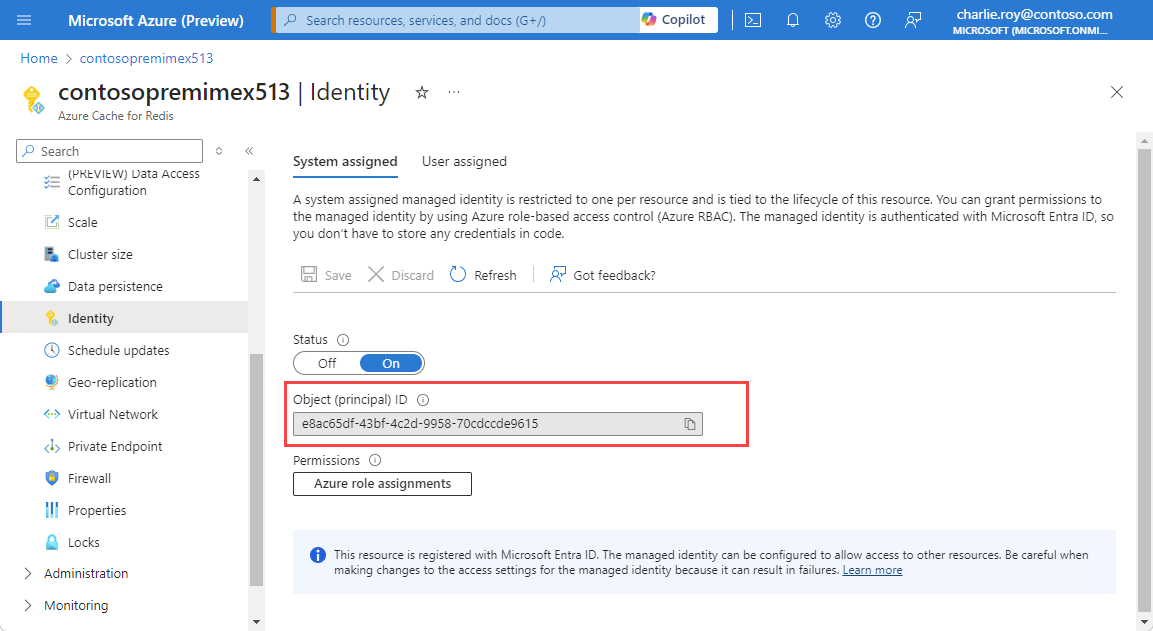Open portal settings gear icon
The image size is (1153, 631).
tap(833, 20)
